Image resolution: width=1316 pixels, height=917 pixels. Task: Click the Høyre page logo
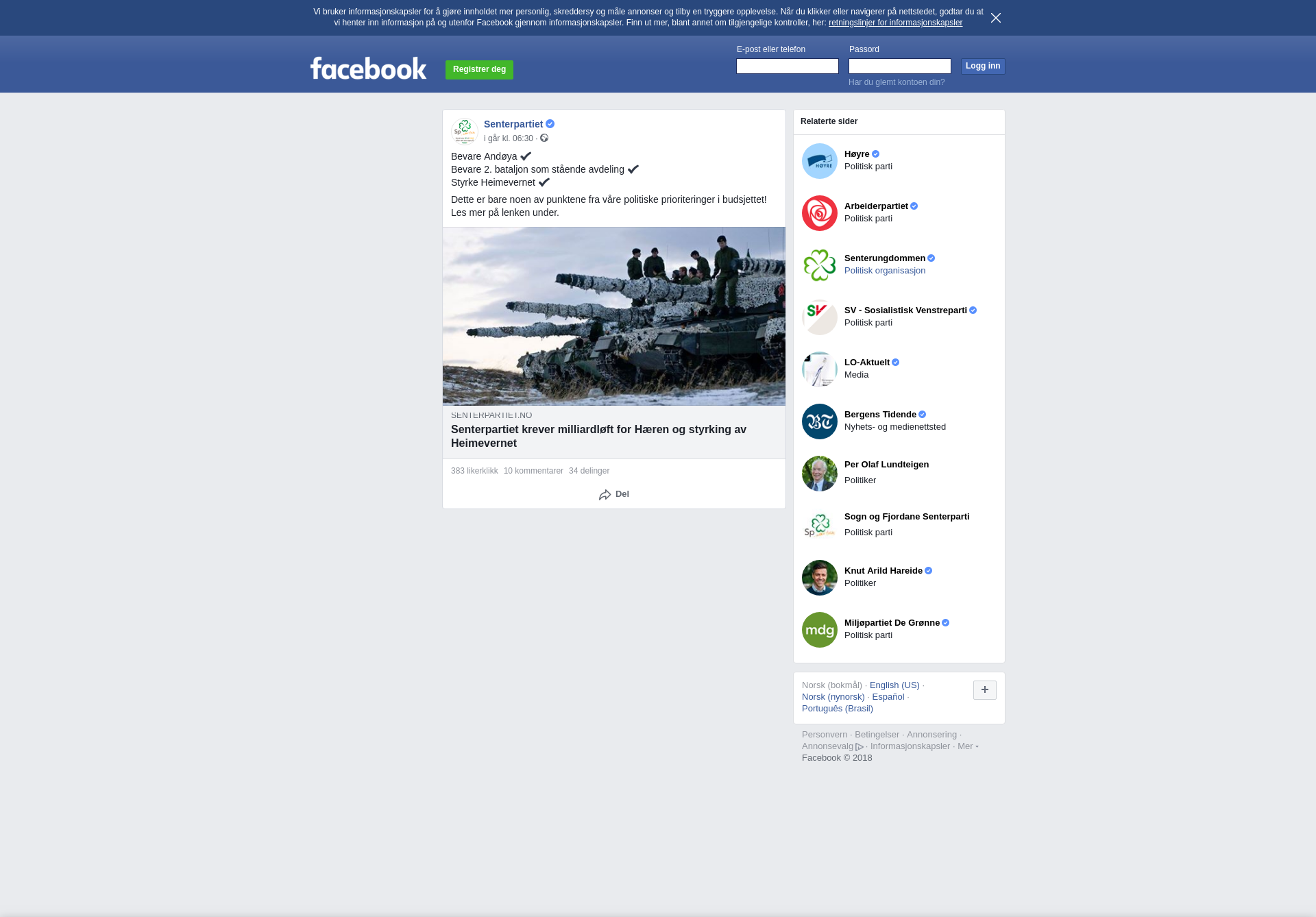pyautogui.click(x=820, y=161)
